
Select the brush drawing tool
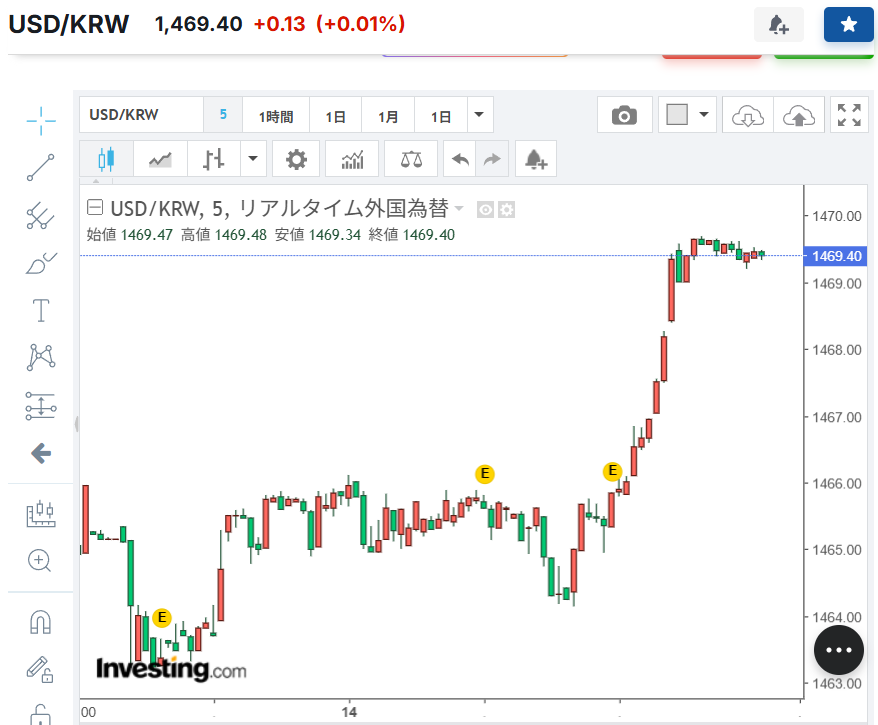(41, 263)
